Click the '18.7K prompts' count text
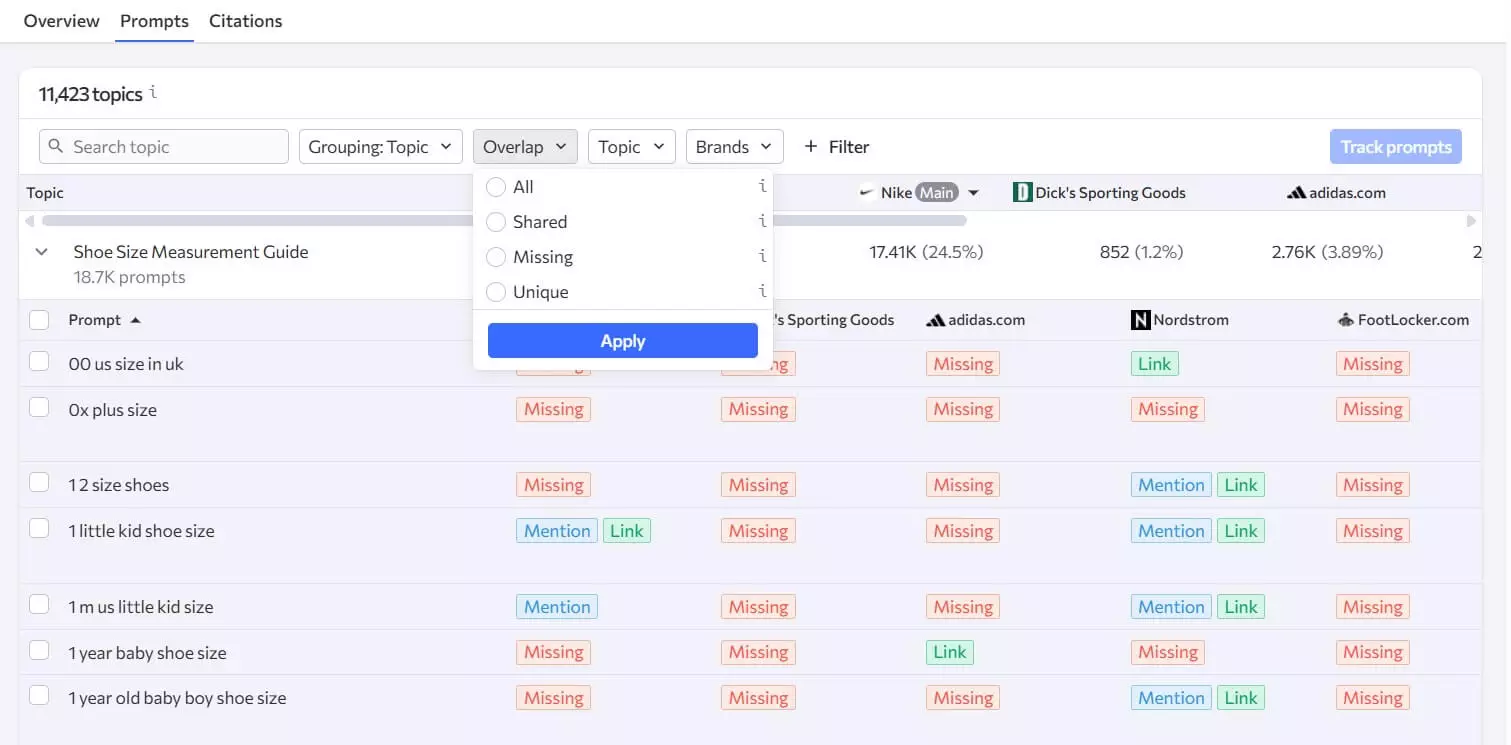Image resolution: width=1511 pixels, height=745 pixels. click(129, 277)
